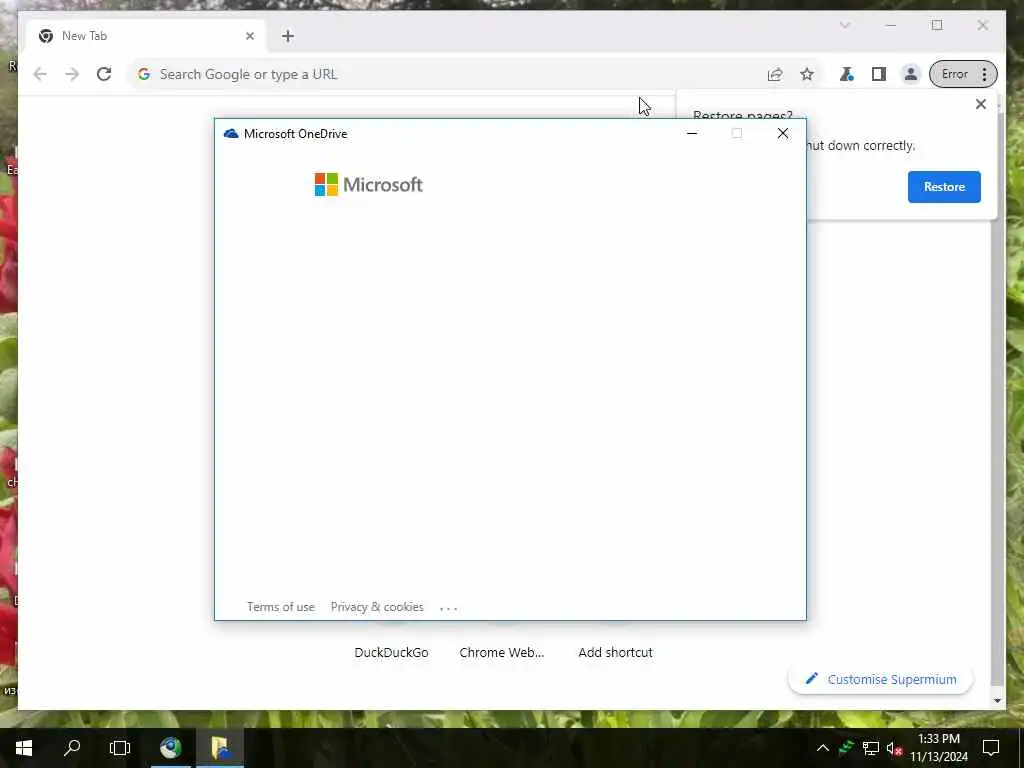Switch to the File Explorer taskbar icon
The height and width of the screenshot is (768, 1024).
coord(220,748)
